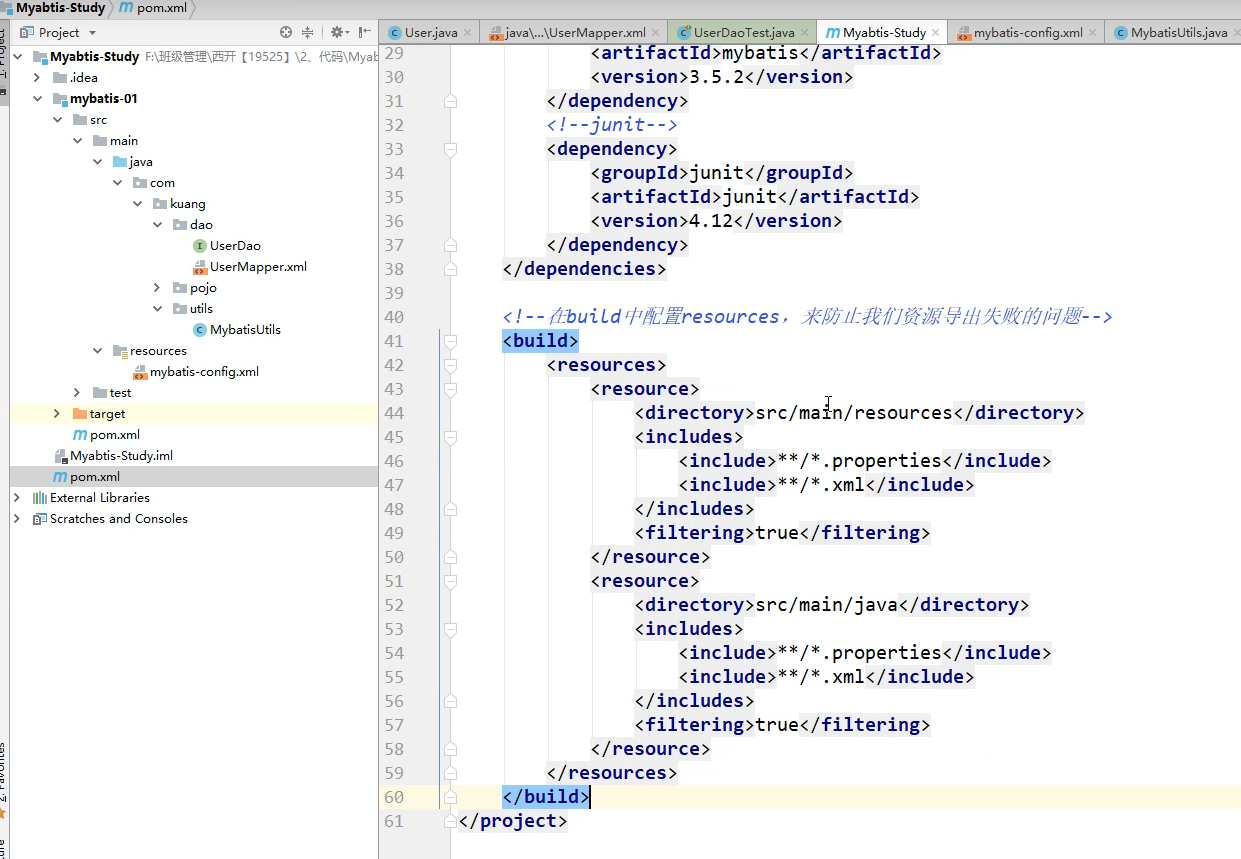1241x859 pixels.
Task: Collapse the Myabtis-Study root node
Action: 18,57
